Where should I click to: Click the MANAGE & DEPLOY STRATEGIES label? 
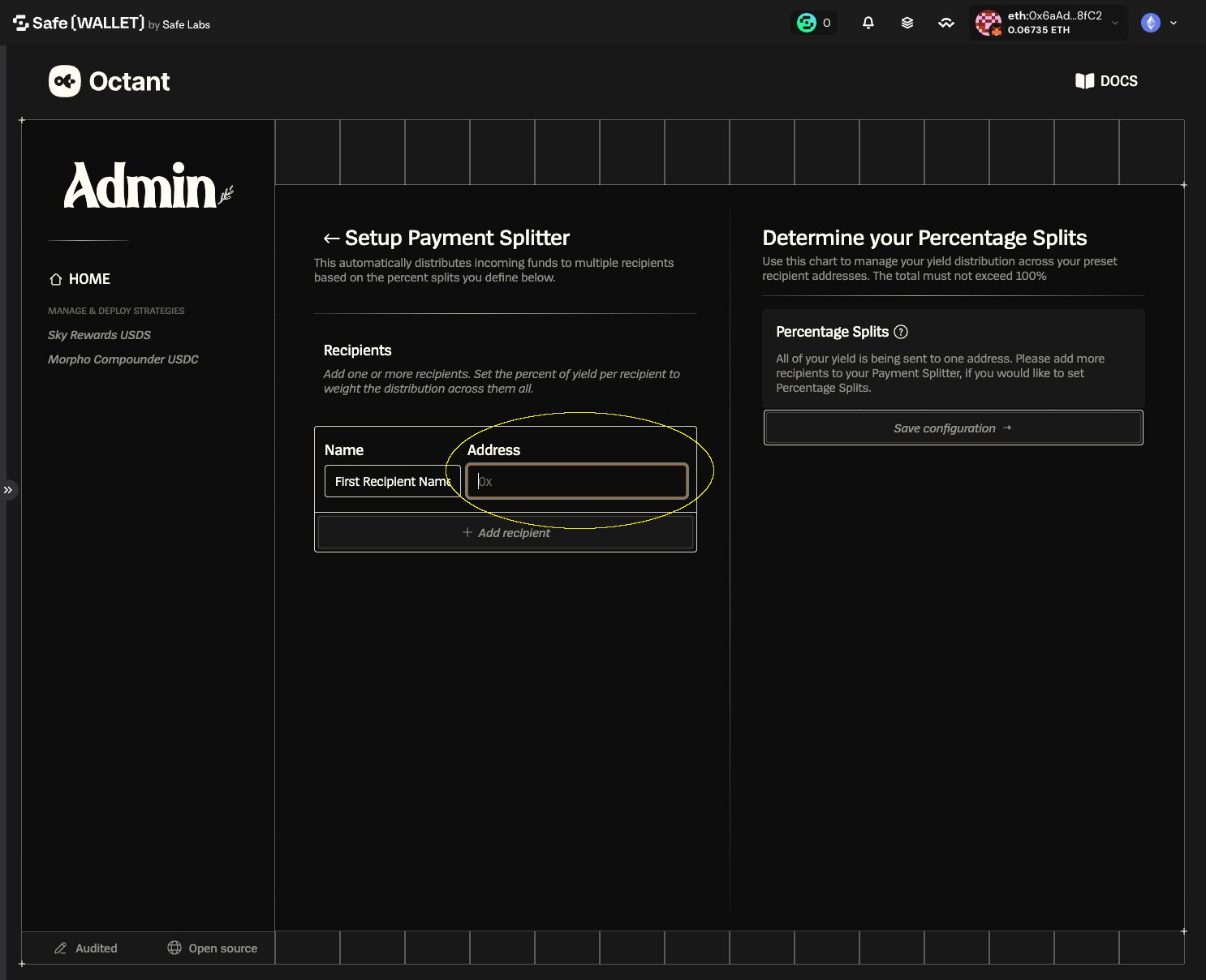[116, 311]
